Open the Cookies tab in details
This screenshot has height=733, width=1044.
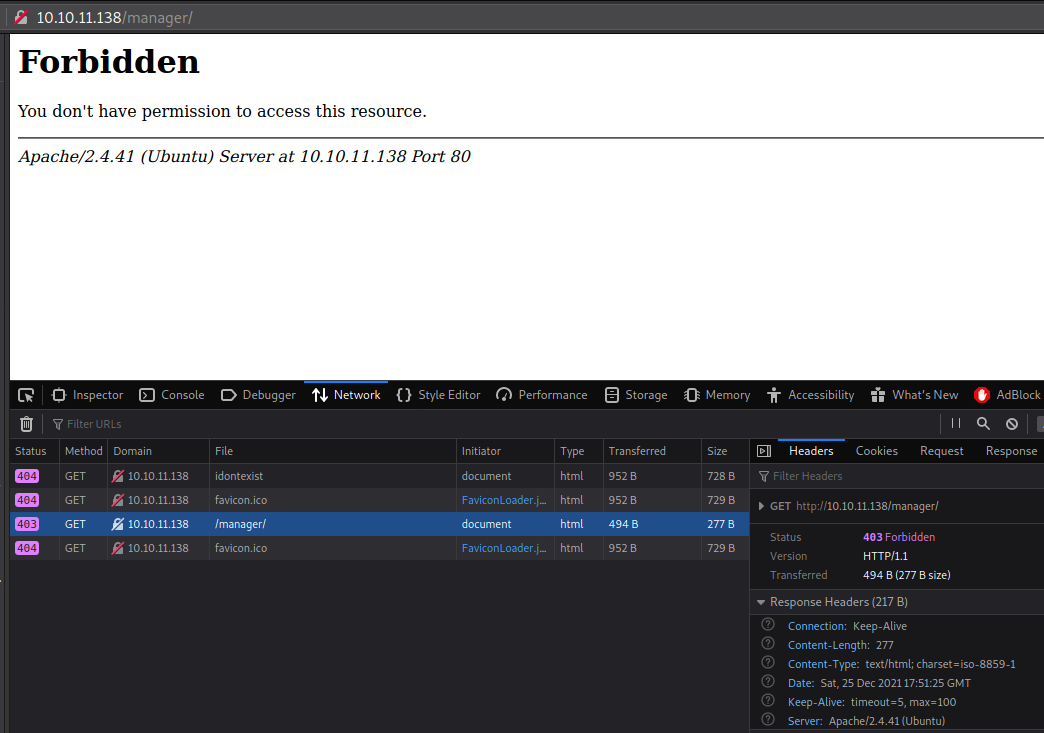click(x=876, y=451)
